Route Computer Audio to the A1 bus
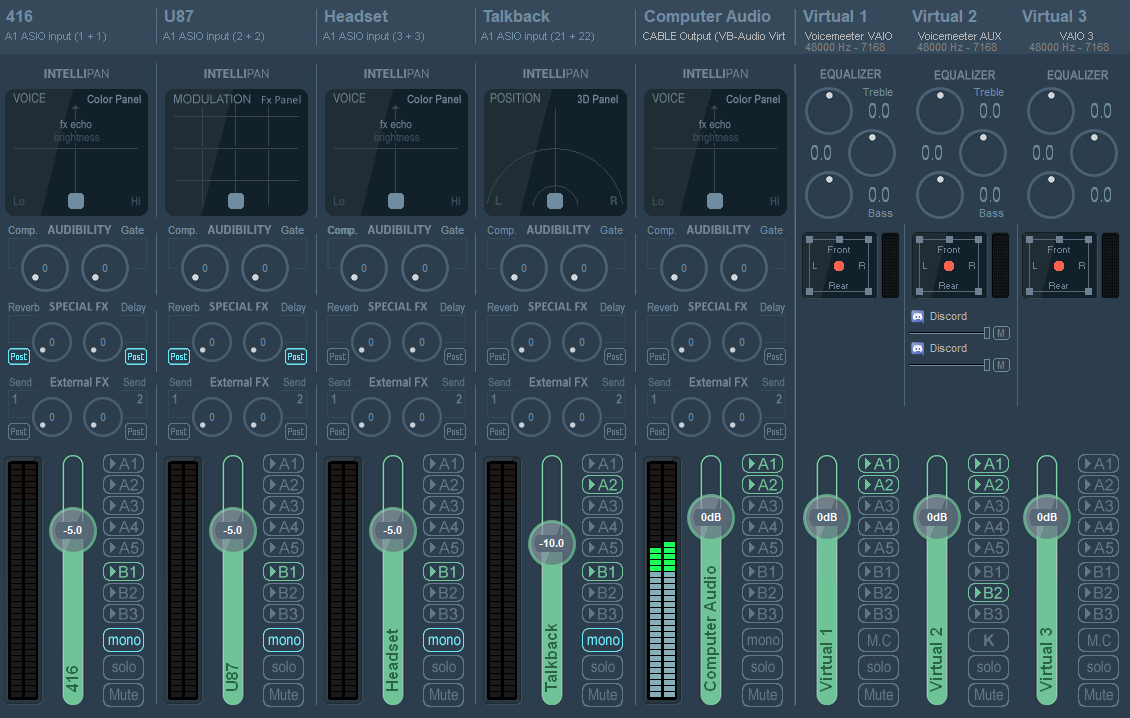The image size is (1130, 718). [763, 464]
